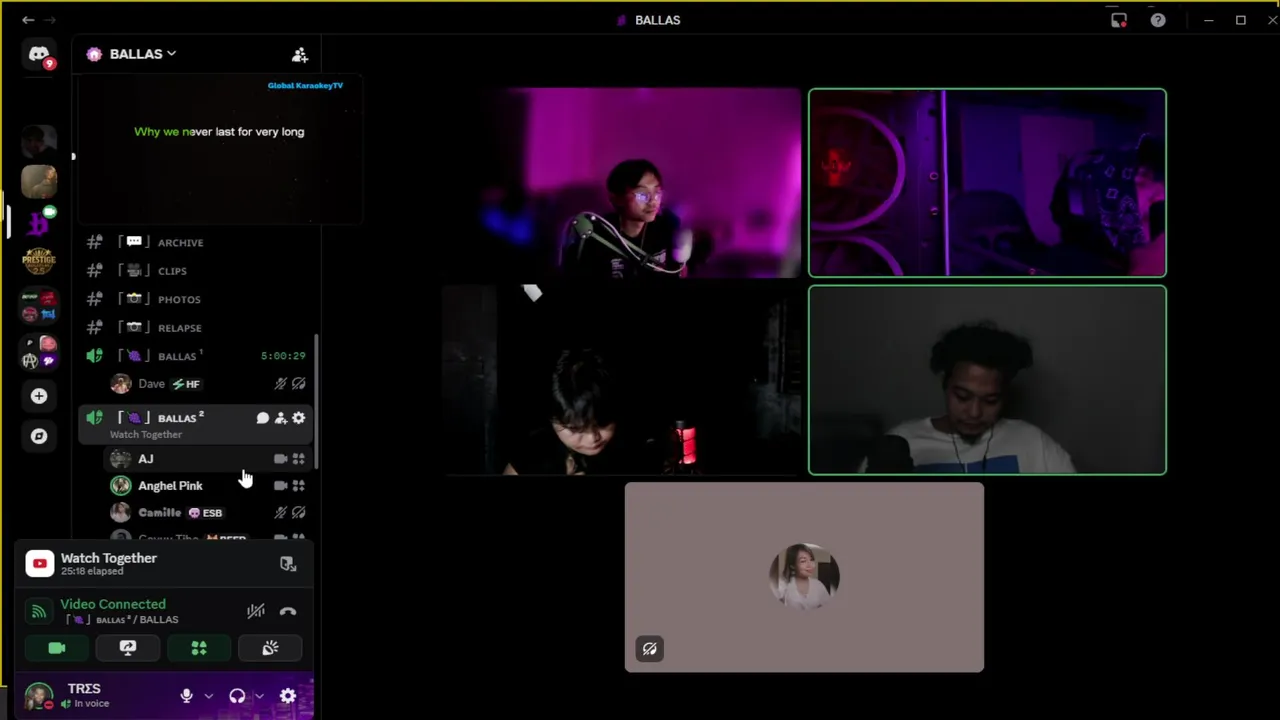Focus the dark room red light tile

(x=622, y=380)
